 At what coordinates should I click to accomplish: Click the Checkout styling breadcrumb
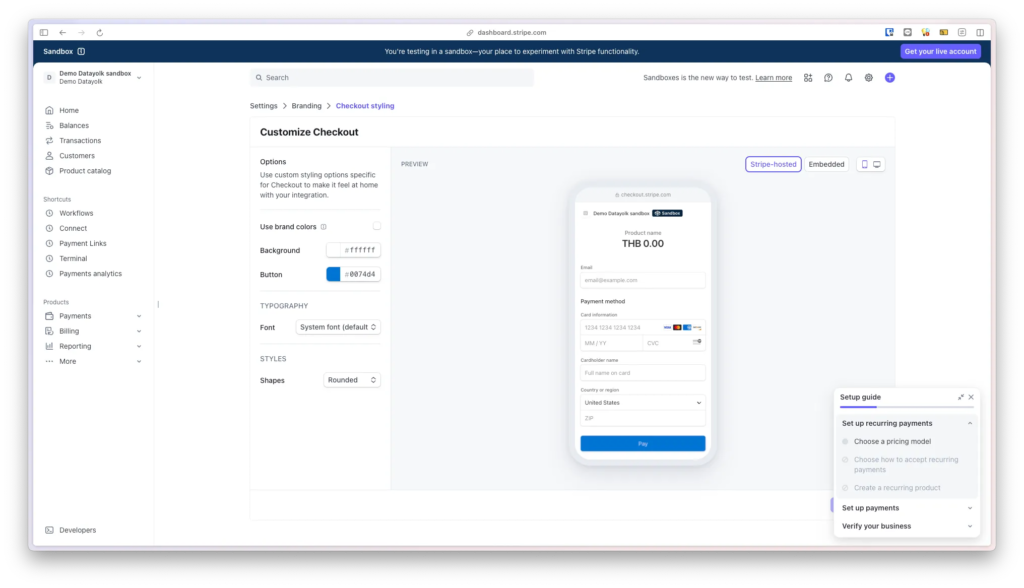point(365,106)
